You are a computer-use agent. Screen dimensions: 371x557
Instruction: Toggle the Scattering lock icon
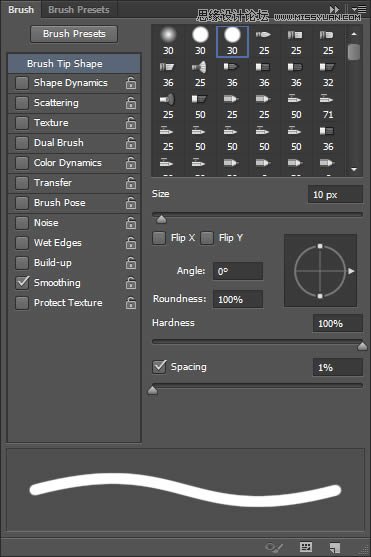131,103
